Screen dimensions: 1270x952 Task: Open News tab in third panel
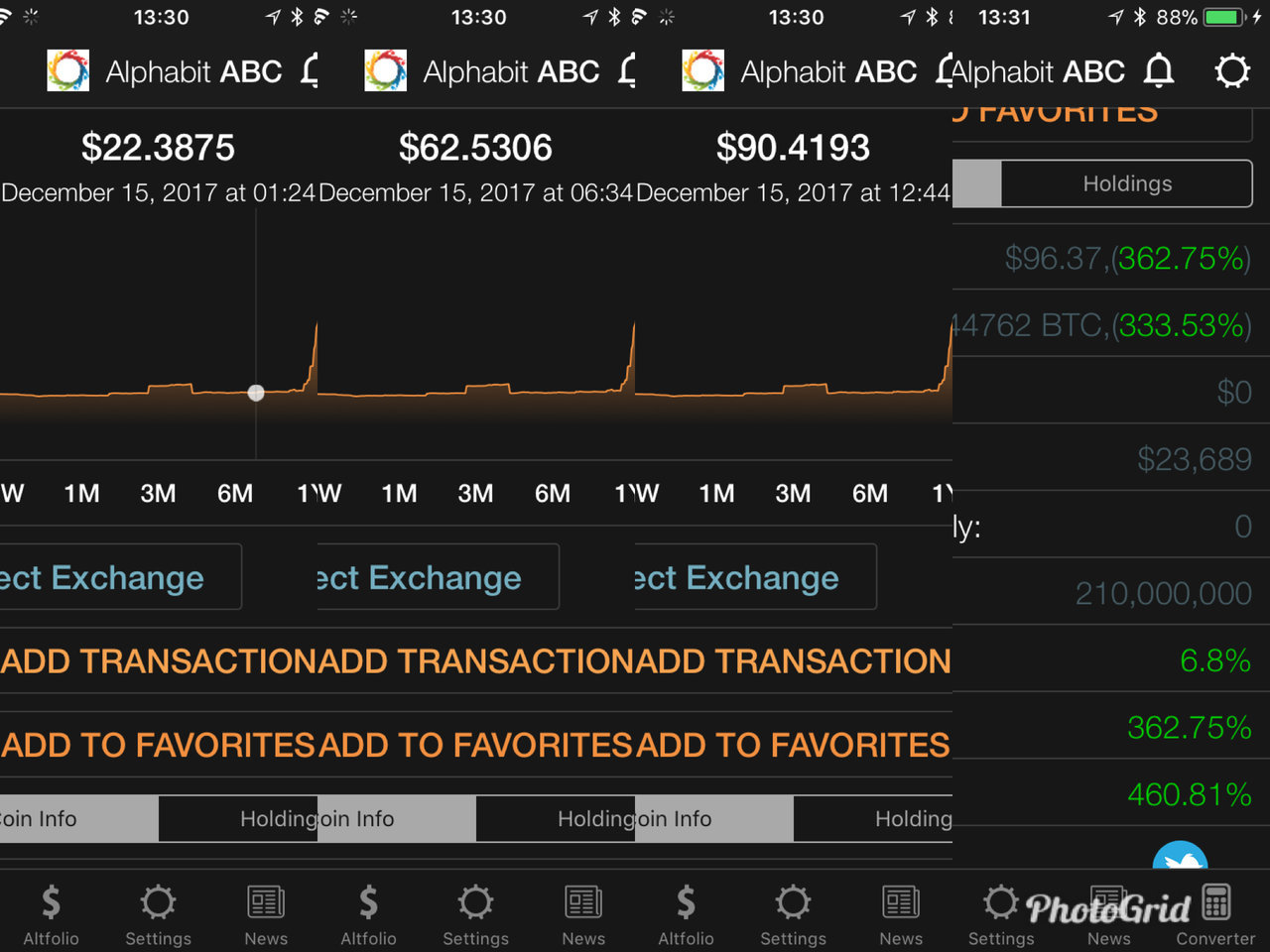click(x=900, y=915)
